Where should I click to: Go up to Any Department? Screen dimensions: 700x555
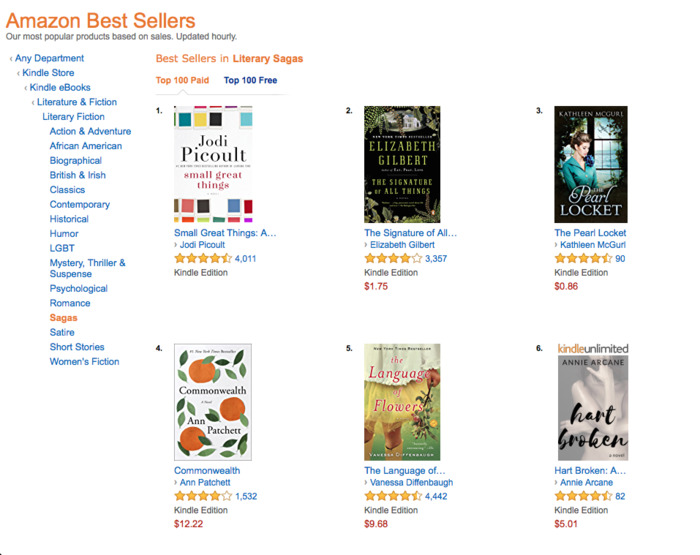(50, 58)
